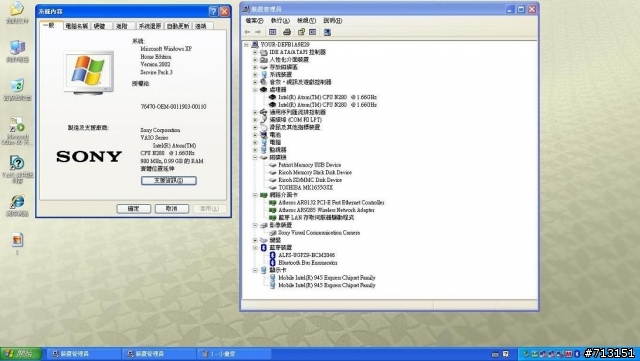Image resolution: width=640 pixels, height=361 pixels.
Task: Click the show/hide console tree toolbar icon
Action: 273,32
